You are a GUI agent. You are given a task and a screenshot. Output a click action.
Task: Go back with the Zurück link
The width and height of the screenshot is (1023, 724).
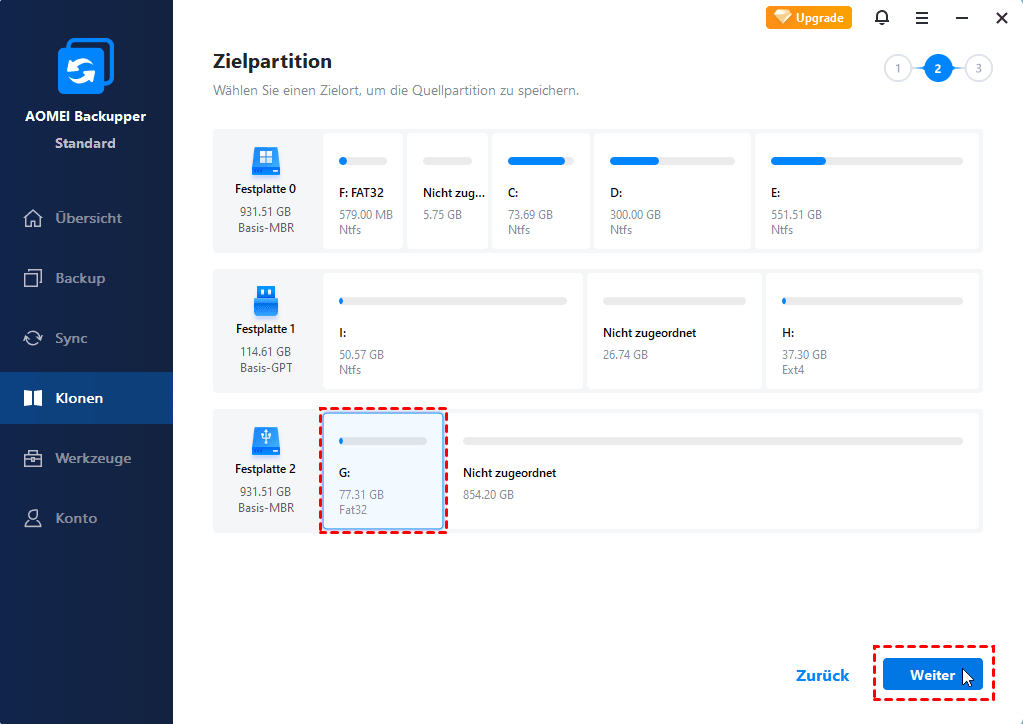822,675
